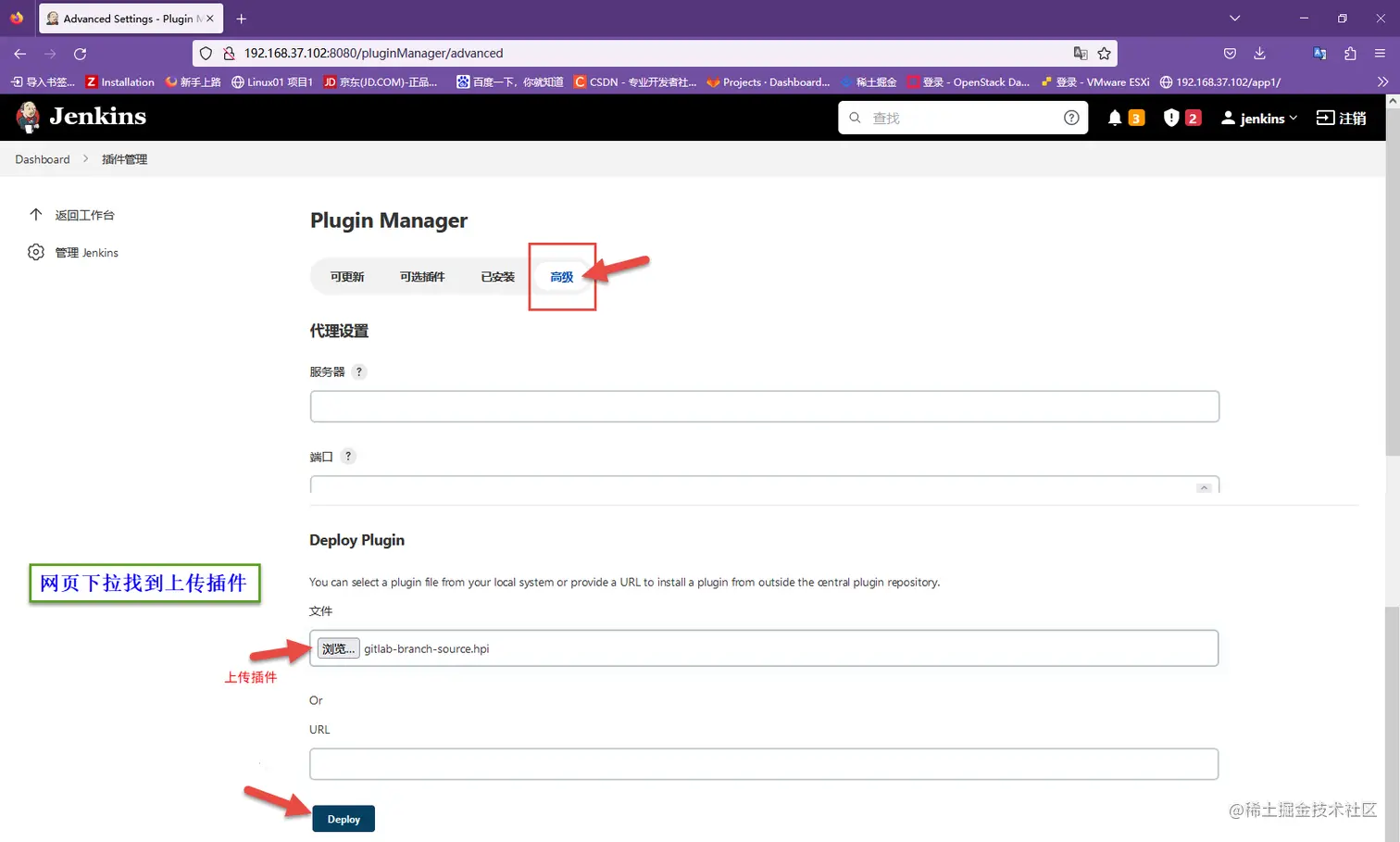Viewport: 1400px width, 842px height.
Task: Click the browser address bar URL
Action: coord(374,53)
